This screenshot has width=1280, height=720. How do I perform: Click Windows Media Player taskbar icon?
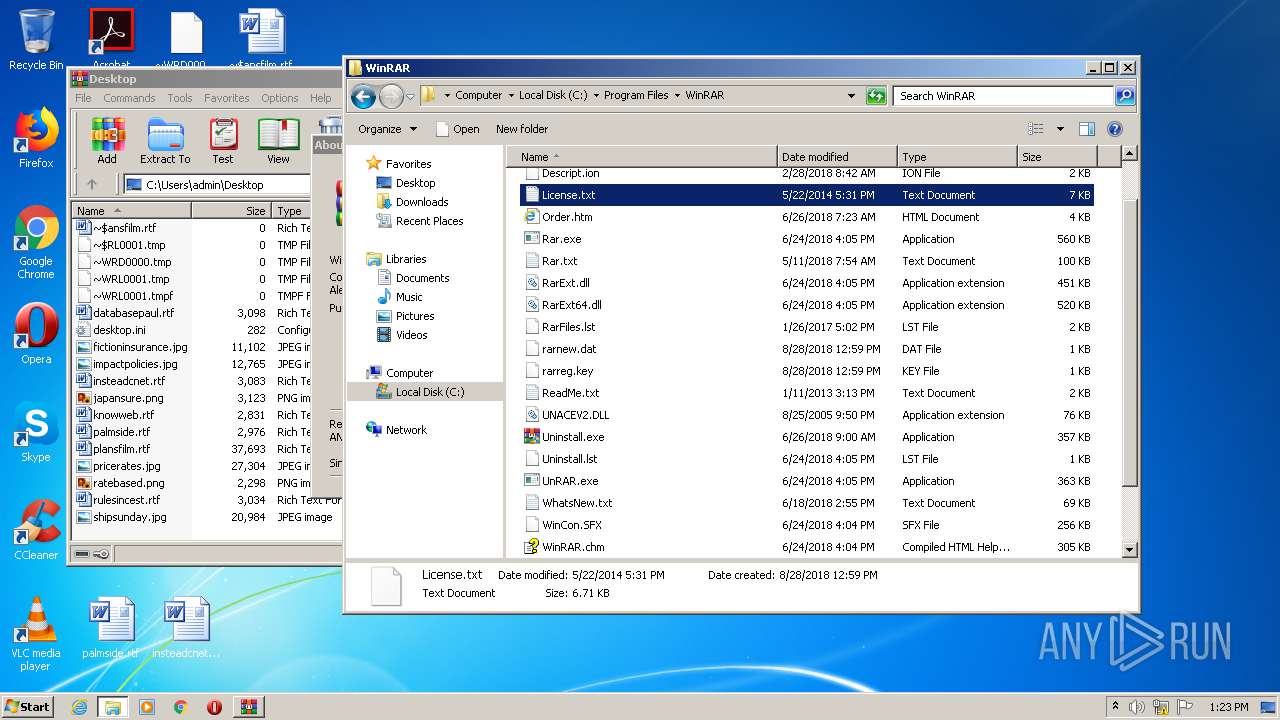147,707
